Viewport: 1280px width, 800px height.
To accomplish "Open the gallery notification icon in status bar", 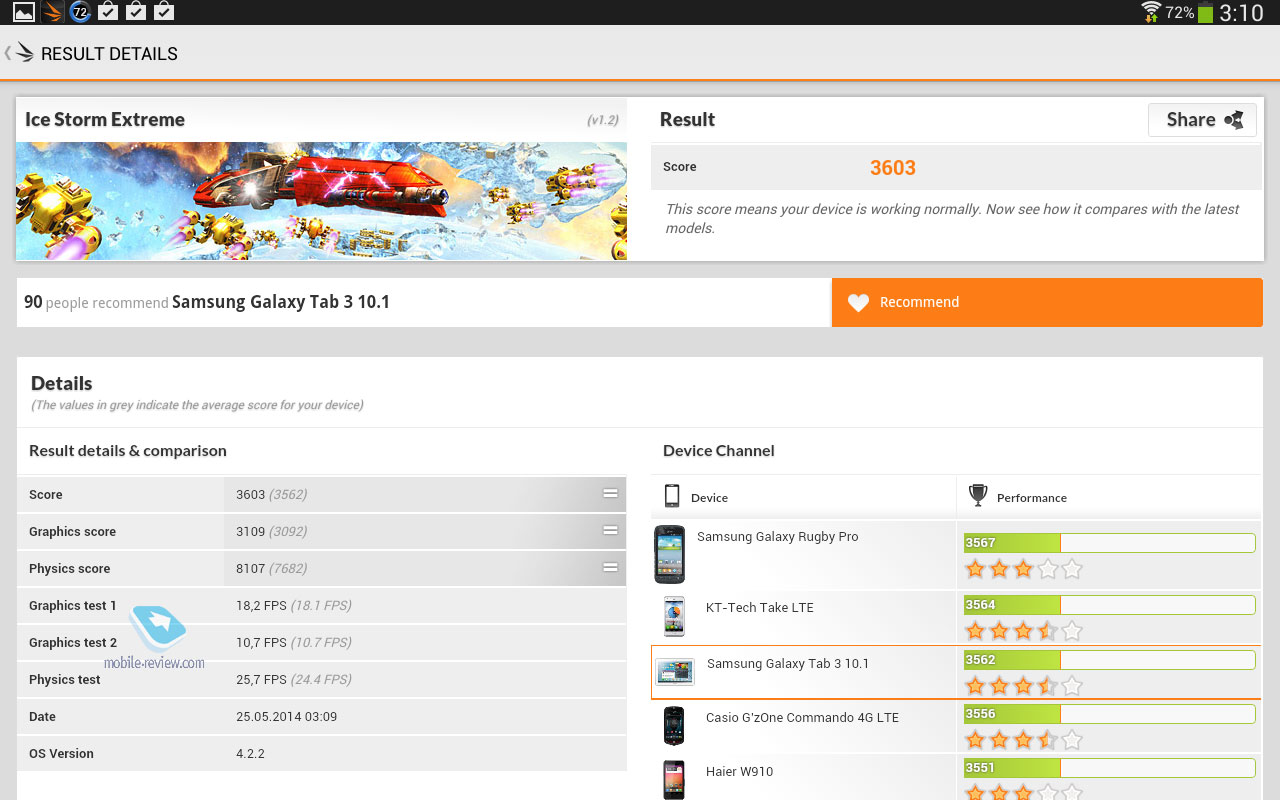I will point(23,12).
